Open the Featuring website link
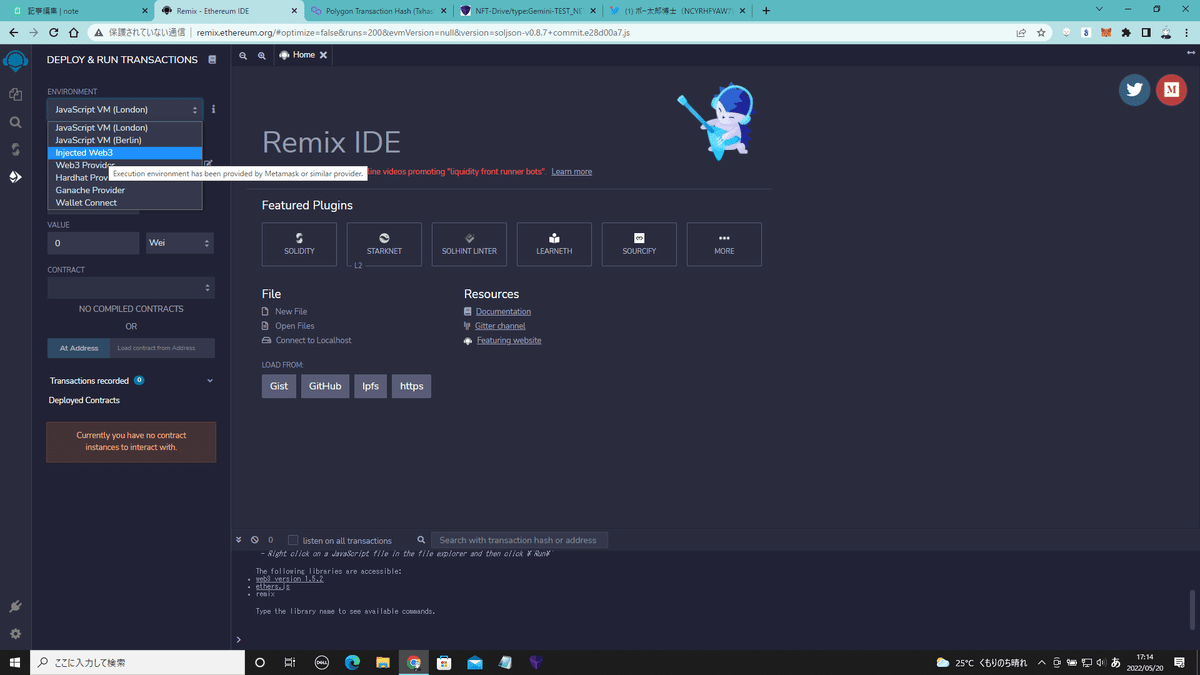 (x=509, y=341)
